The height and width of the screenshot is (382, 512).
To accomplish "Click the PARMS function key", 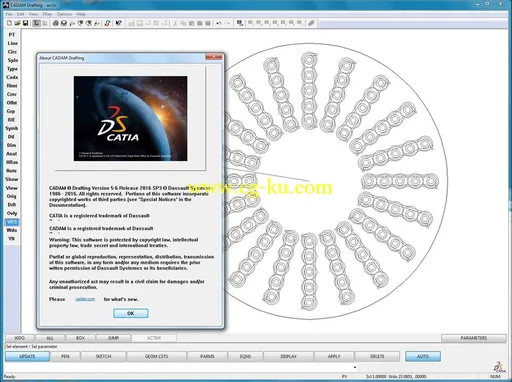I will [207, 356].
